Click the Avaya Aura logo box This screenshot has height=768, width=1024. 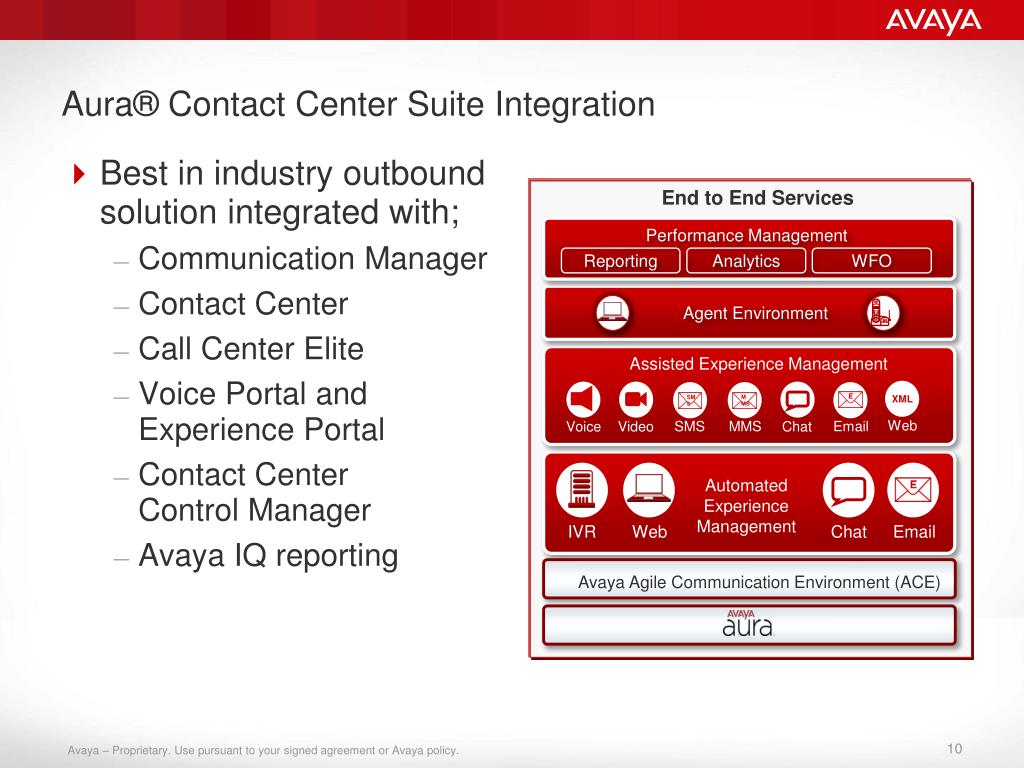(x=749, y=625)
